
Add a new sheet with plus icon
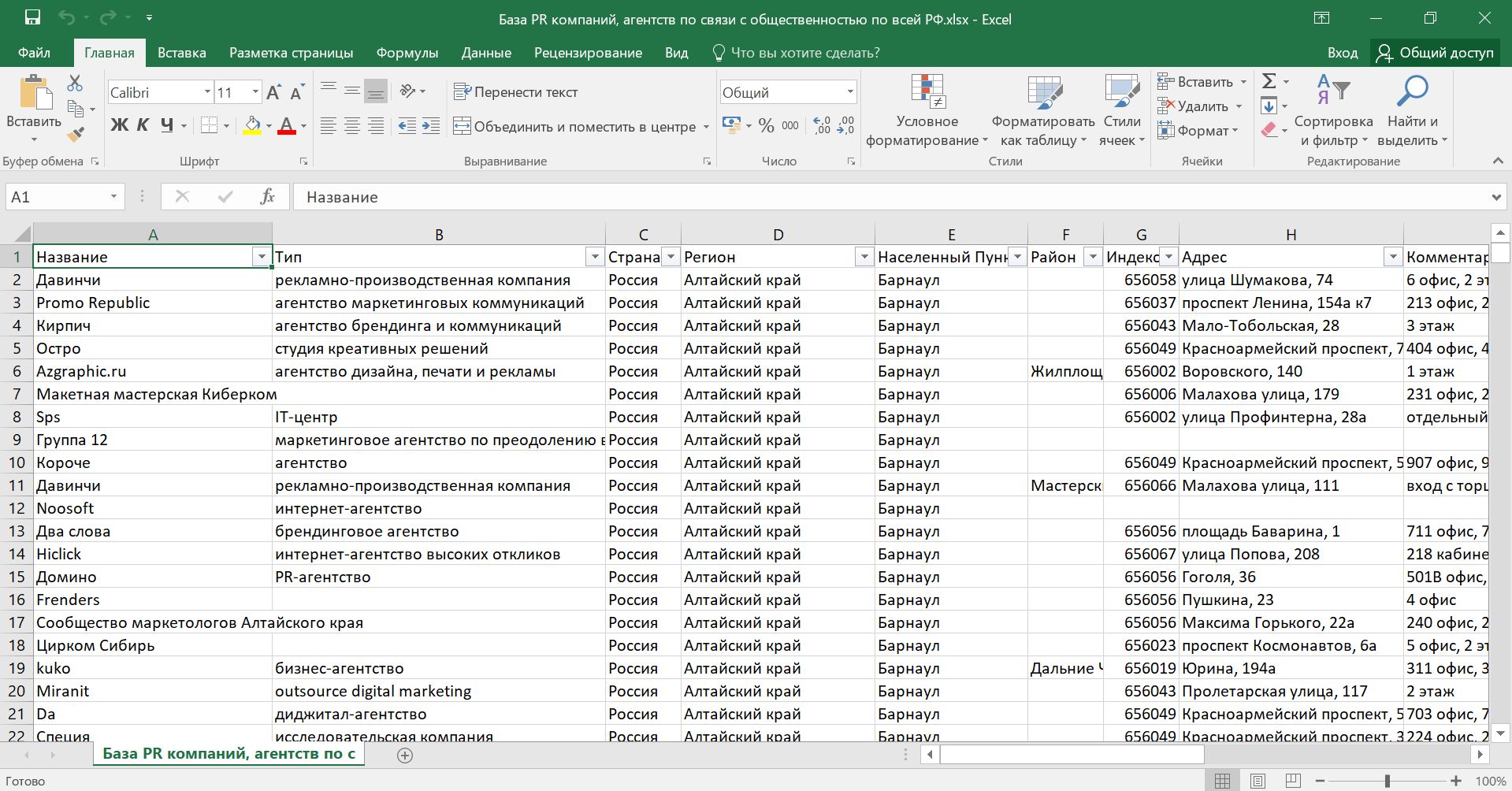[405, 756]
